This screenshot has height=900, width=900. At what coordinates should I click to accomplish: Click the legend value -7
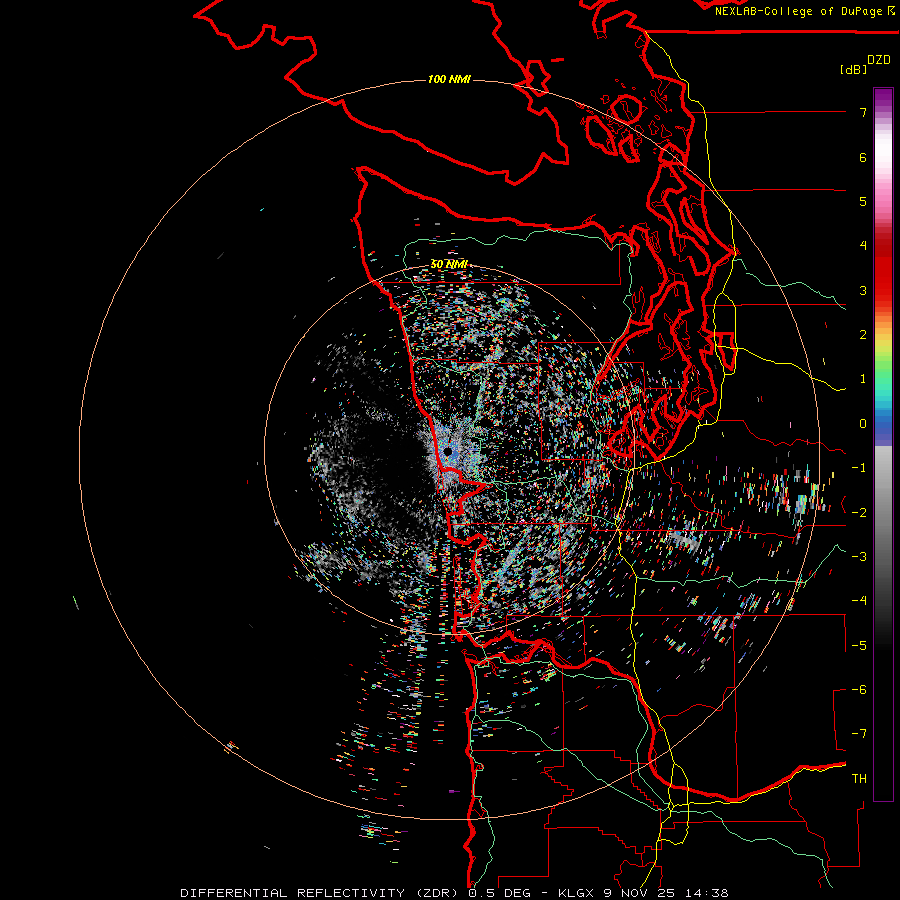coord(859,734)
